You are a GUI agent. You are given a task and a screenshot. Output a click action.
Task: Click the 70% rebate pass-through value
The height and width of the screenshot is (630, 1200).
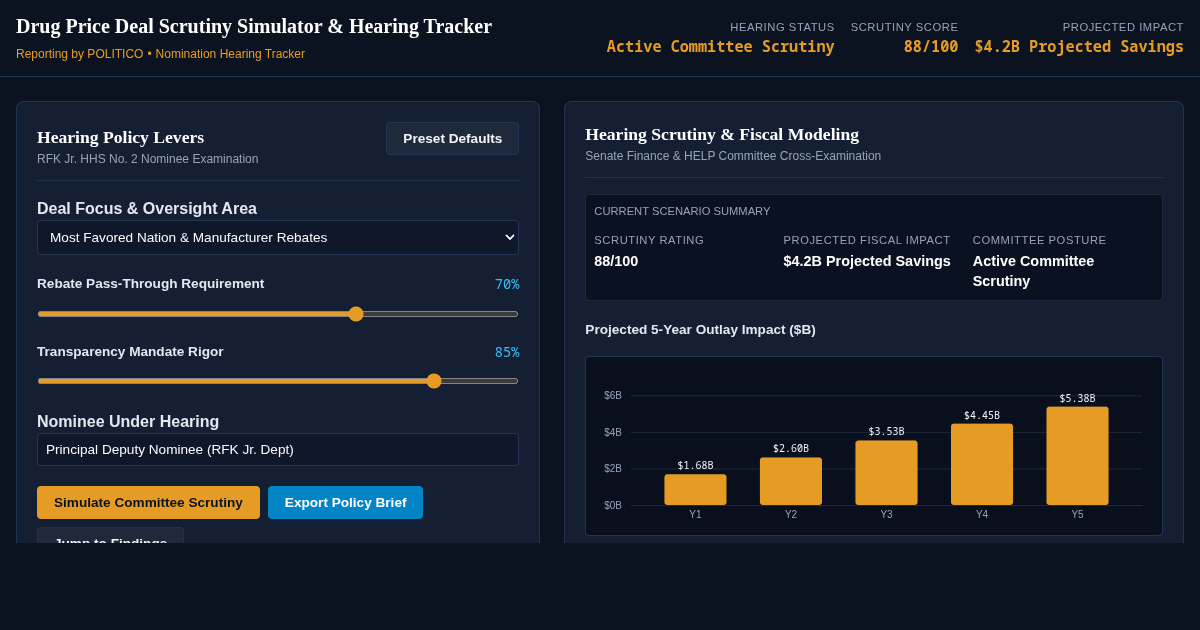[x=507, y=284]
